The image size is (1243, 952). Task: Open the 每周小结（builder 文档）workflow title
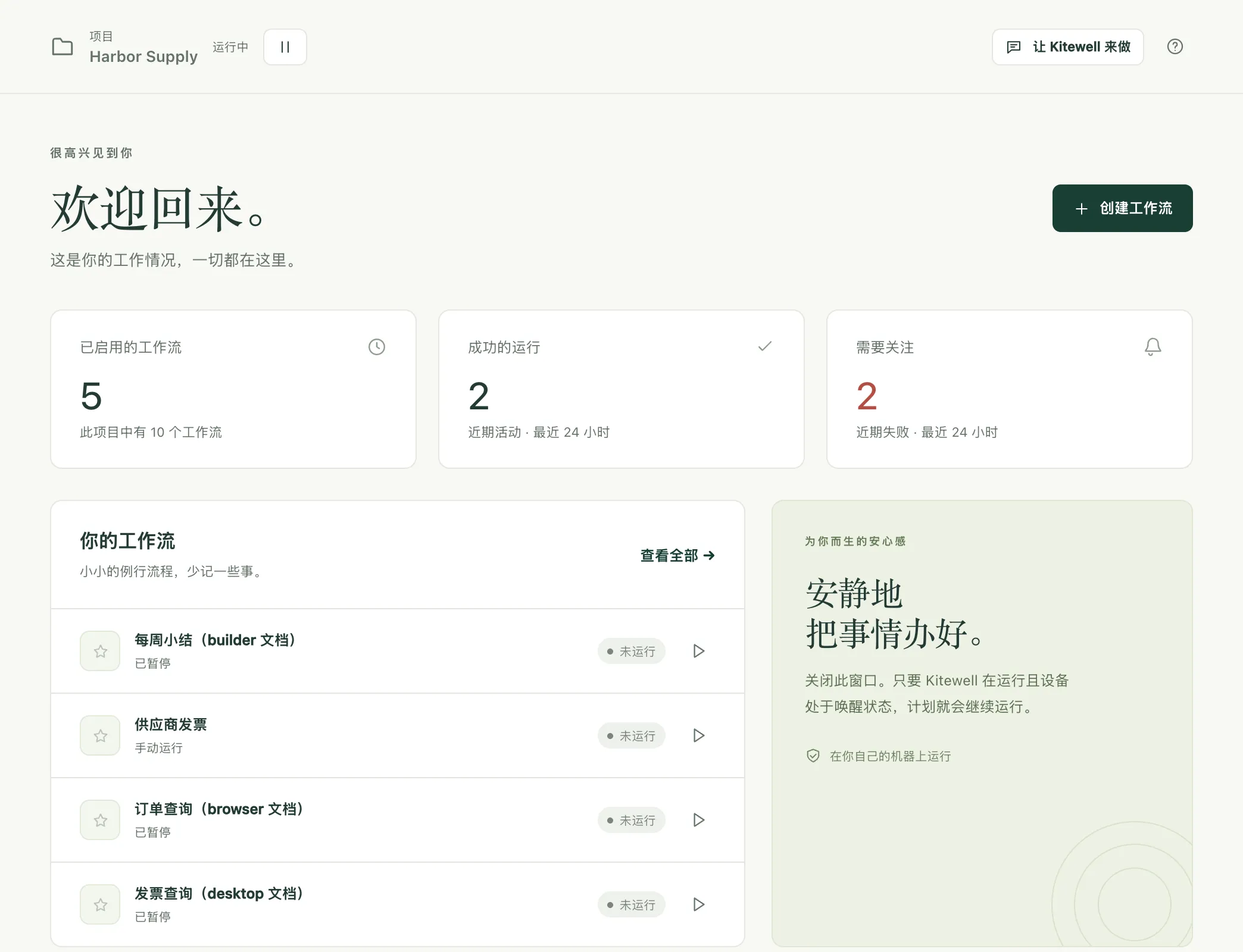click(215, 640)
